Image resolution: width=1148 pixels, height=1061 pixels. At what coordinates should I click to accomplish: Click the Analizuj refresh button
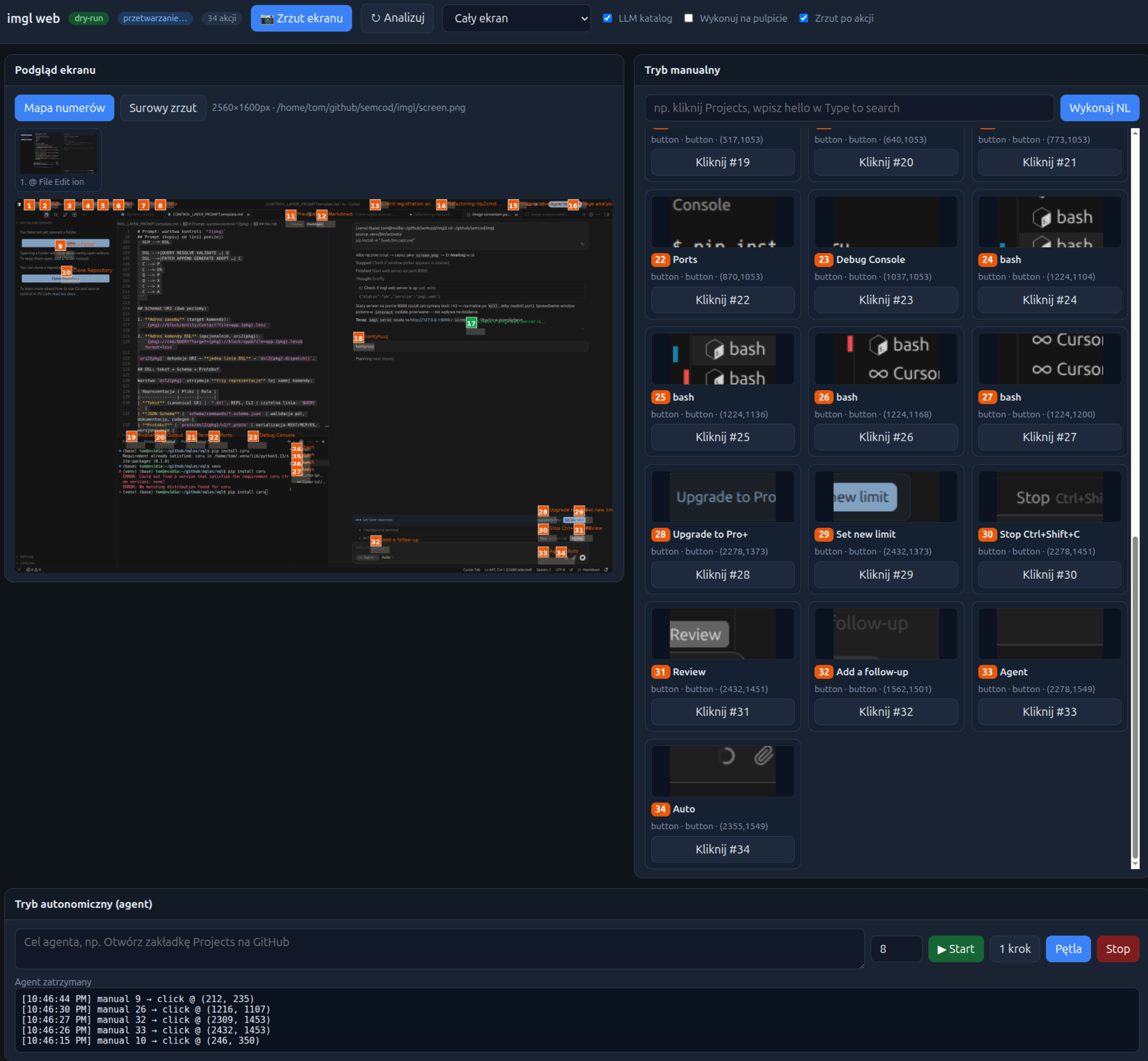pos(397,19)
